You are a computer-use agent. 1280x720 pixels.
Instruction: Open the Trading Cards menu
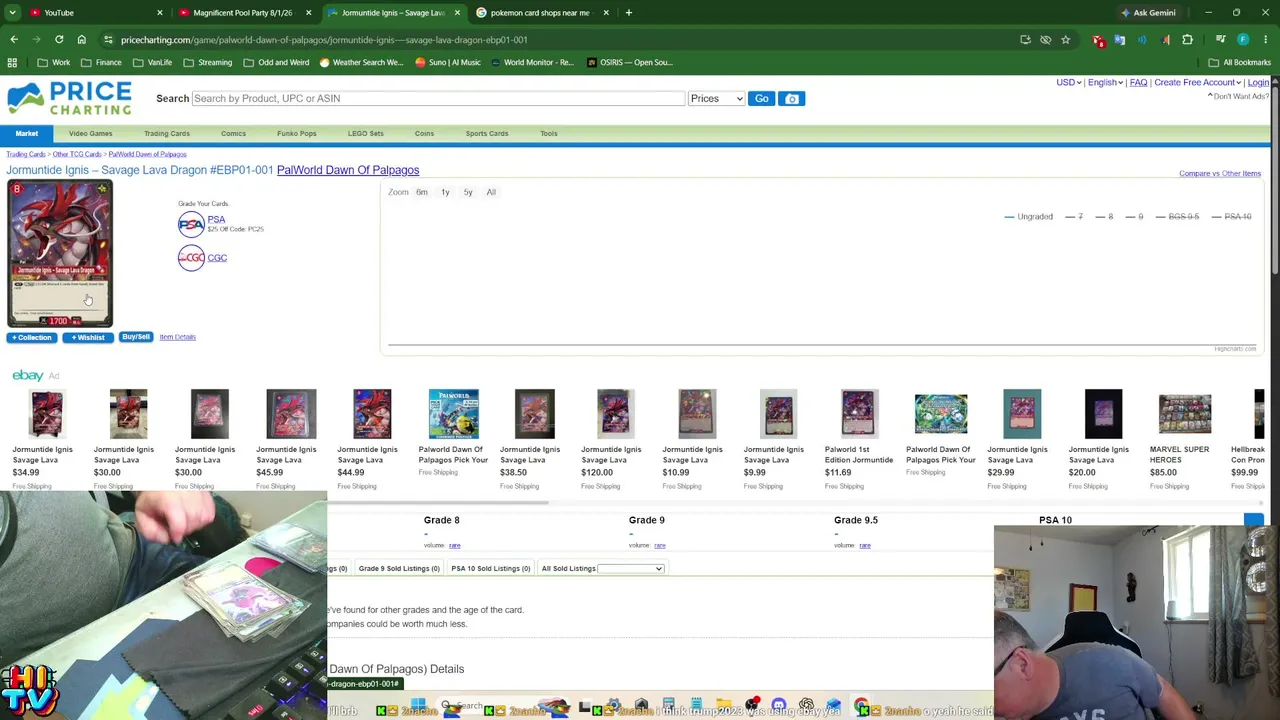pos(167,133)
